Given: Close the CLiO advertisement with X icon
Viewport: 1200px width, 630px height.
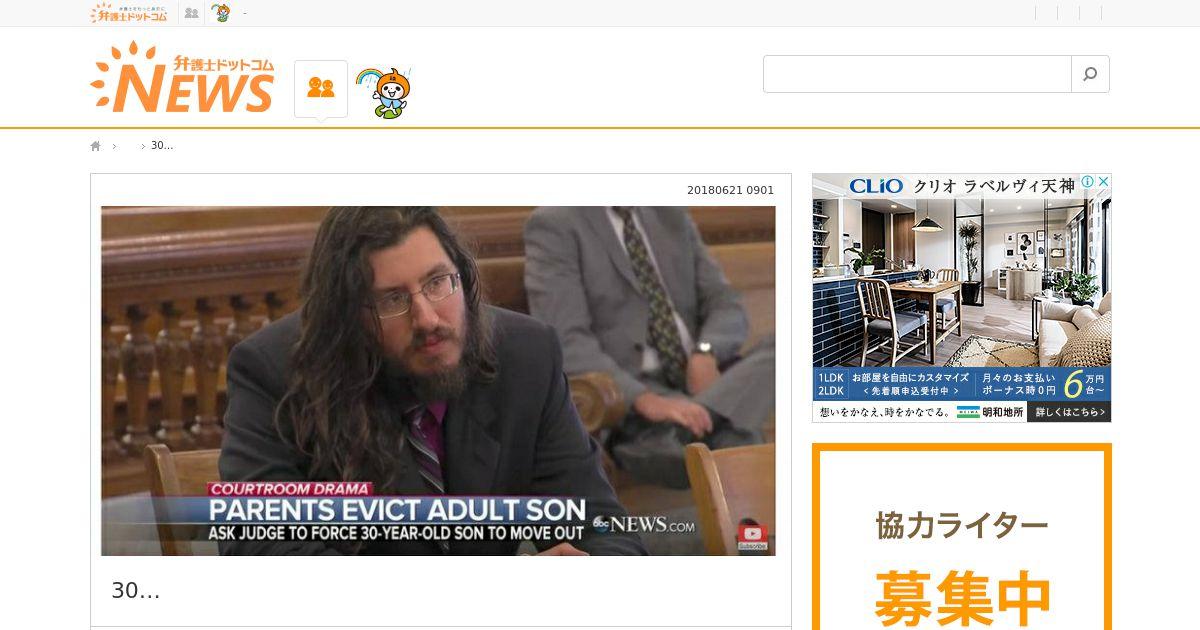Looking at the screenshot, I should tap(1103, 182).
